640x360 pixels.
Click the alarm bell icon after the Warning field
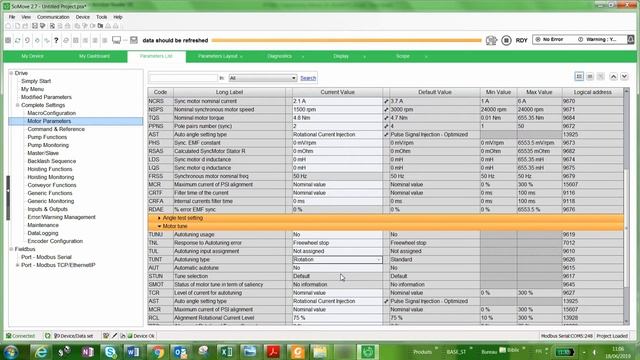pos(631,39)
